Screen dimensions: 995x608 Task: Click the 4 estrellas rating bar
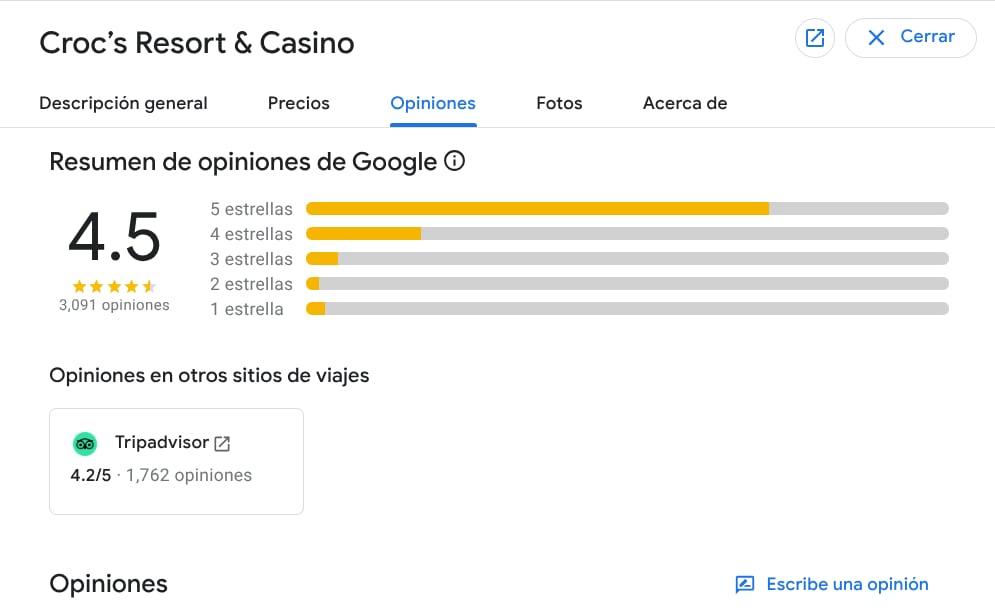[627, 234]
